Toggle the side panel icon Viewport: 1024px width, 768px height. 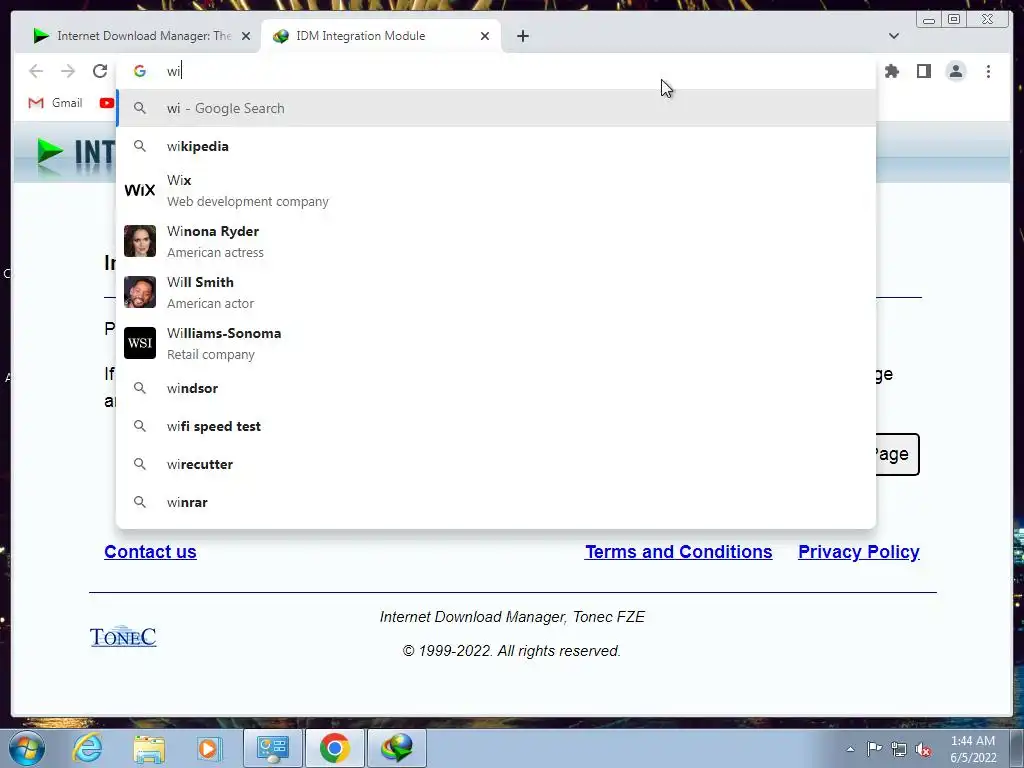924,71
